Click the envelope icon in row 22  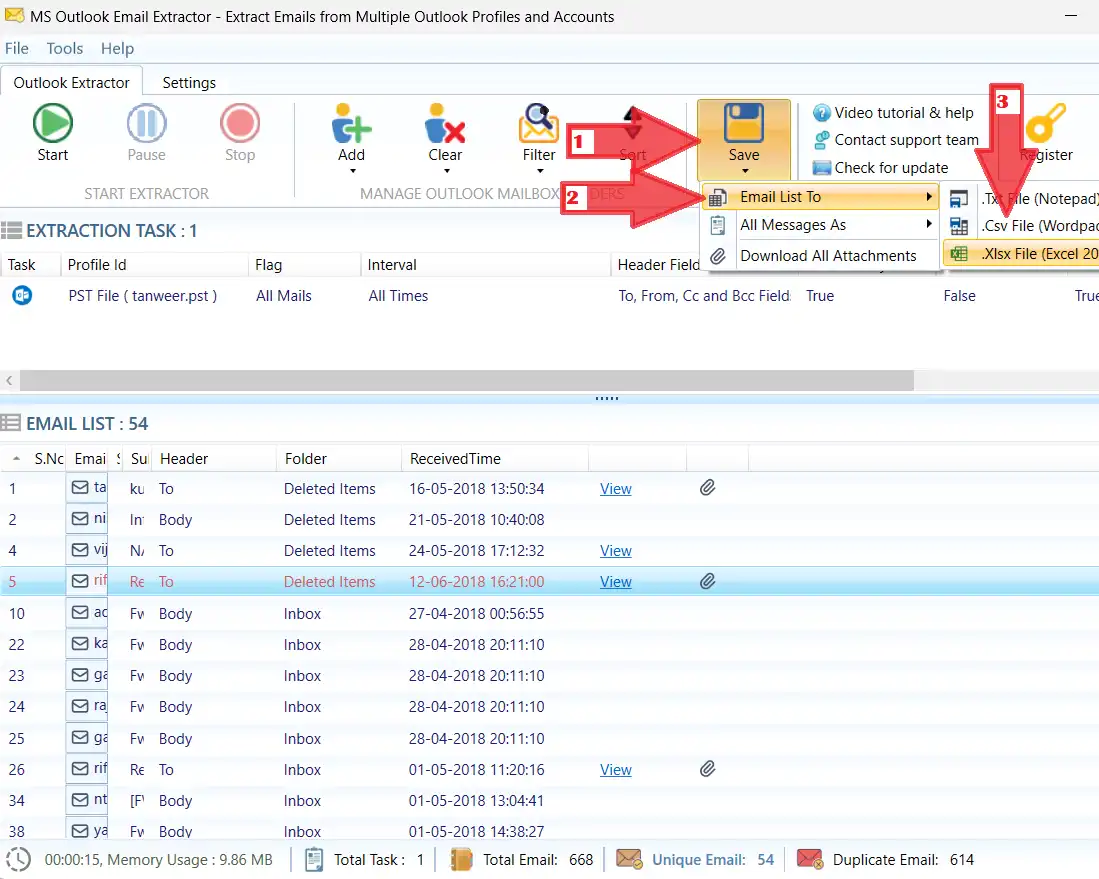click(81, 643)
